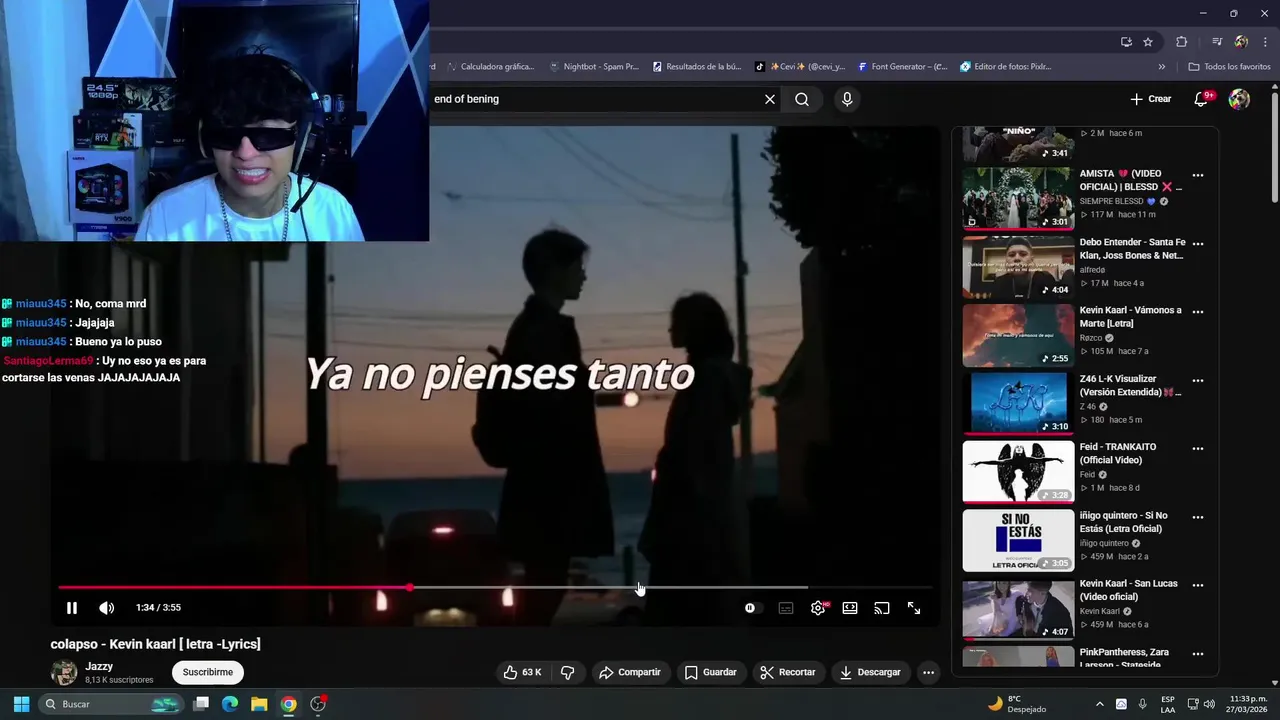Open the Chrome three-dot menu
This screenshot has height=720, width=1280.
tap(1266, 42)
